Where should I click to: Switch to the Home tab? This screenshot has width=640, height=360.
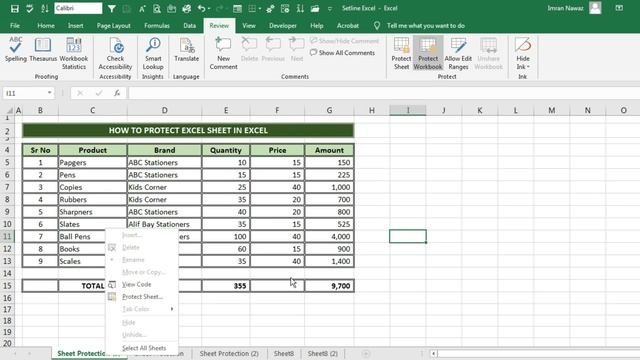click(x=46, y=26)
